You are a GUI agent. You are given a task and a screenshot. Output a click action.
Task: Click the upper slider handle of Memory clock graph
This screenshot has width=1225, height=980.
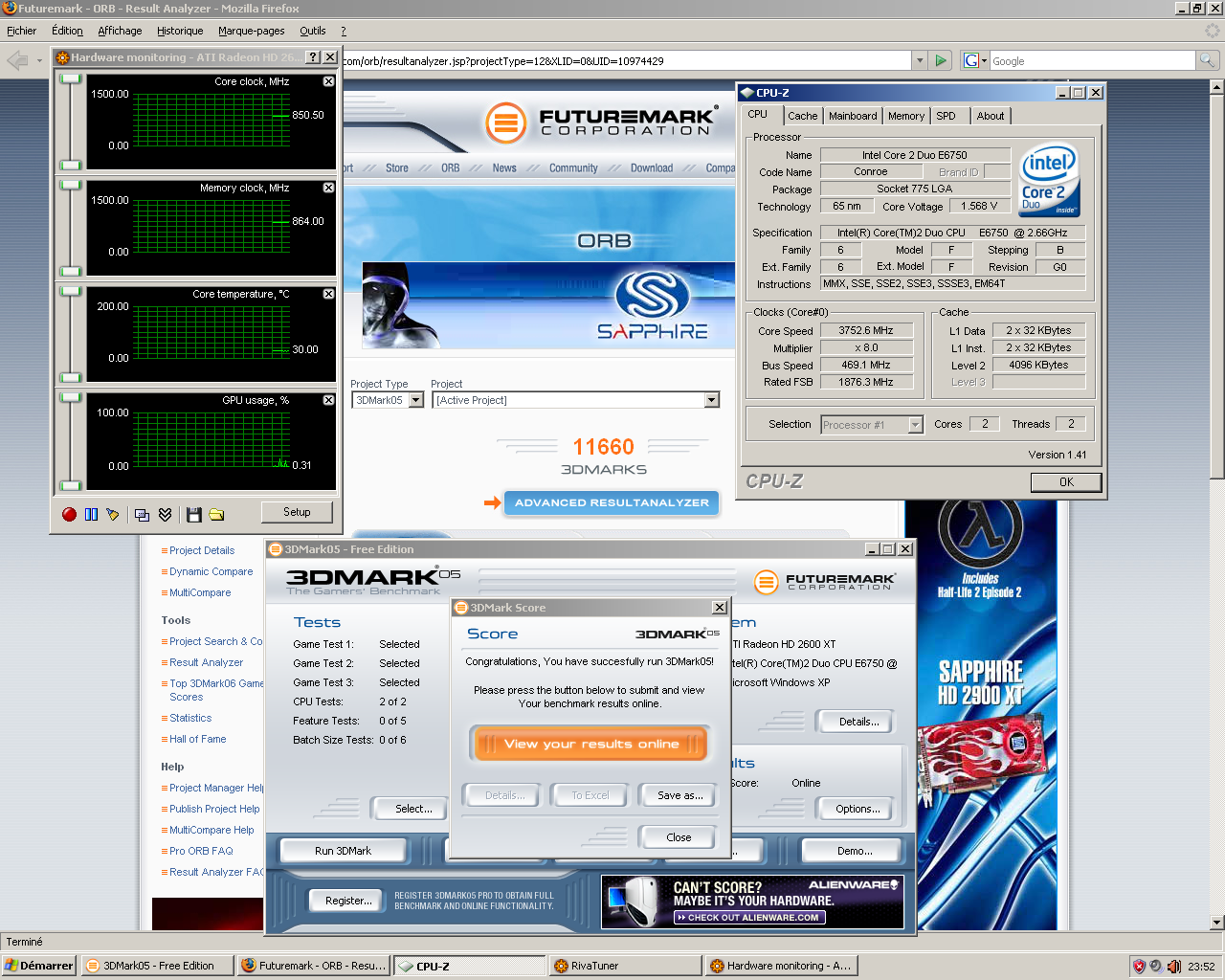click(71, 186)
